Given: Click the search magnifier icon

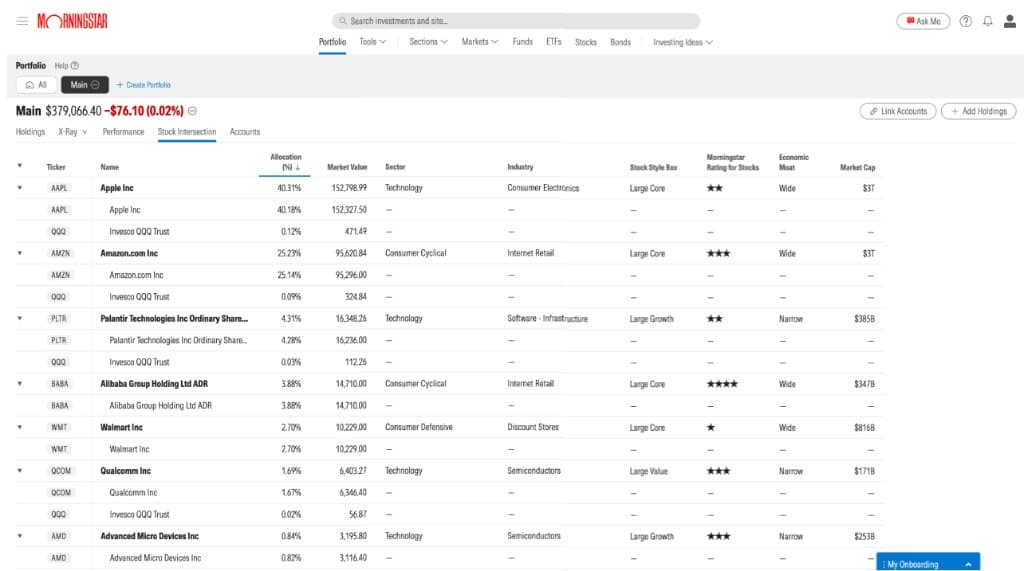Looking at the screenshot, I should click(342, 21).
